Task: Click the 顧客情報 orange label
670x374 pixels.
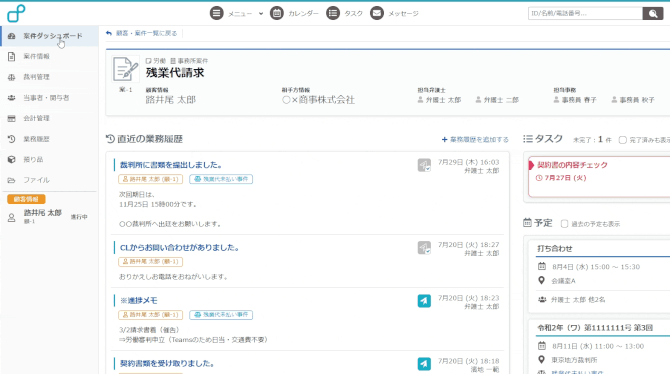Action: point(26,199)
